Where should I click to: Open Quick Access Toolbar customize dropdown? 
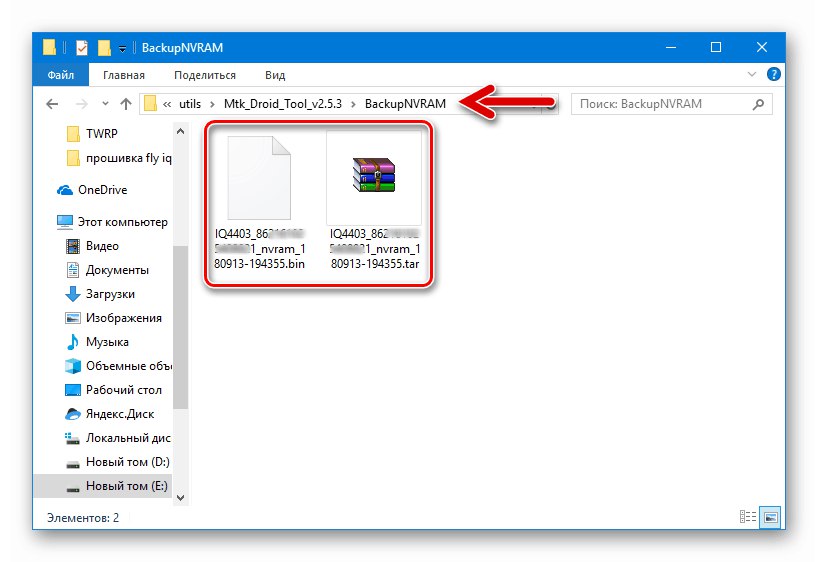[122, 49]
